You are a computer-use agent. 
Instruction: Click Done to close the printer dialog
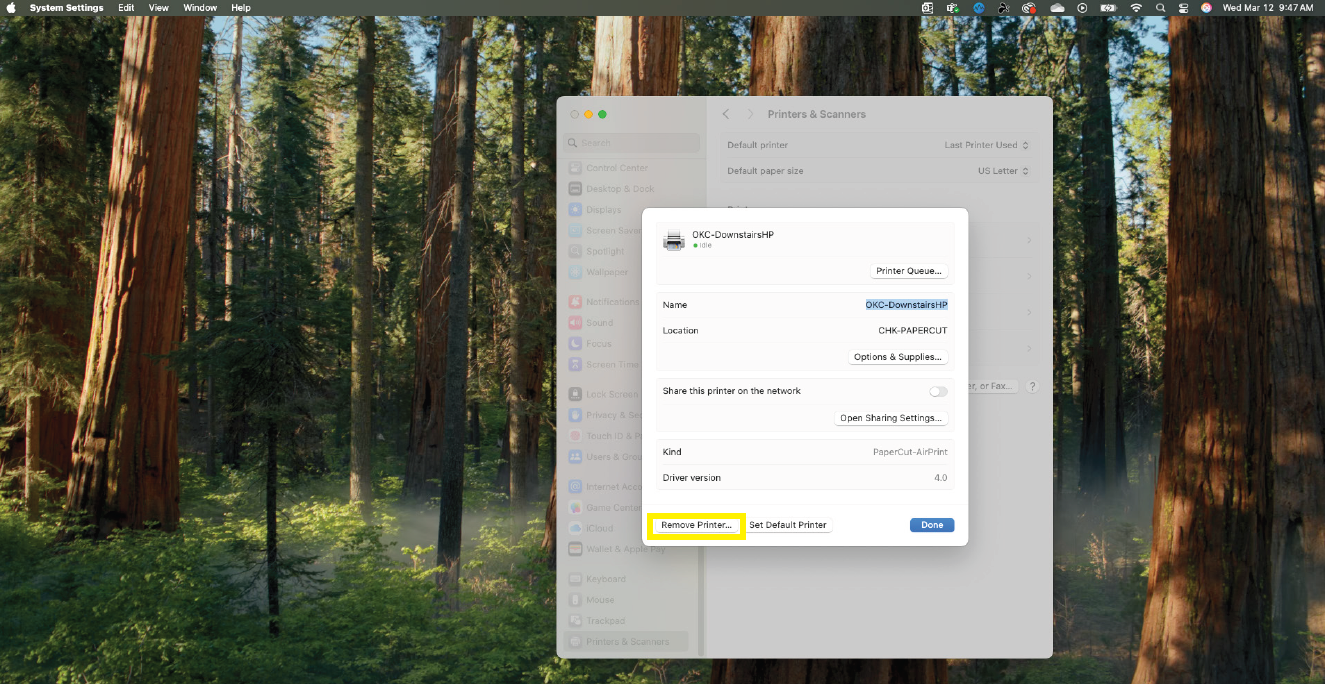[932, 525]
